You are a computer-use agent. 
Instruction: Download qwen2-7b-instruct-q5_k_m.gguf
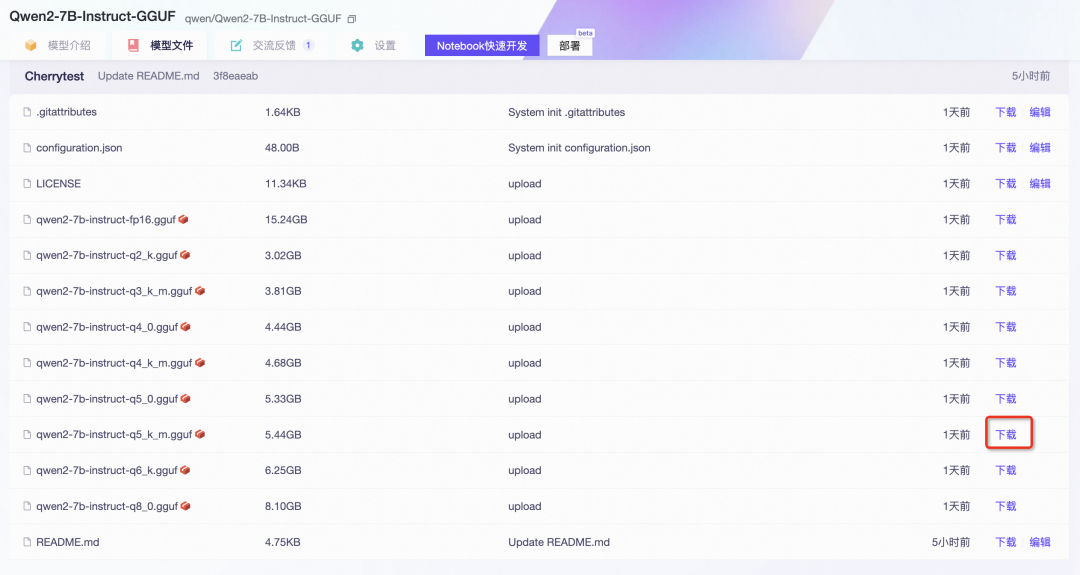tap(1006, 435)
